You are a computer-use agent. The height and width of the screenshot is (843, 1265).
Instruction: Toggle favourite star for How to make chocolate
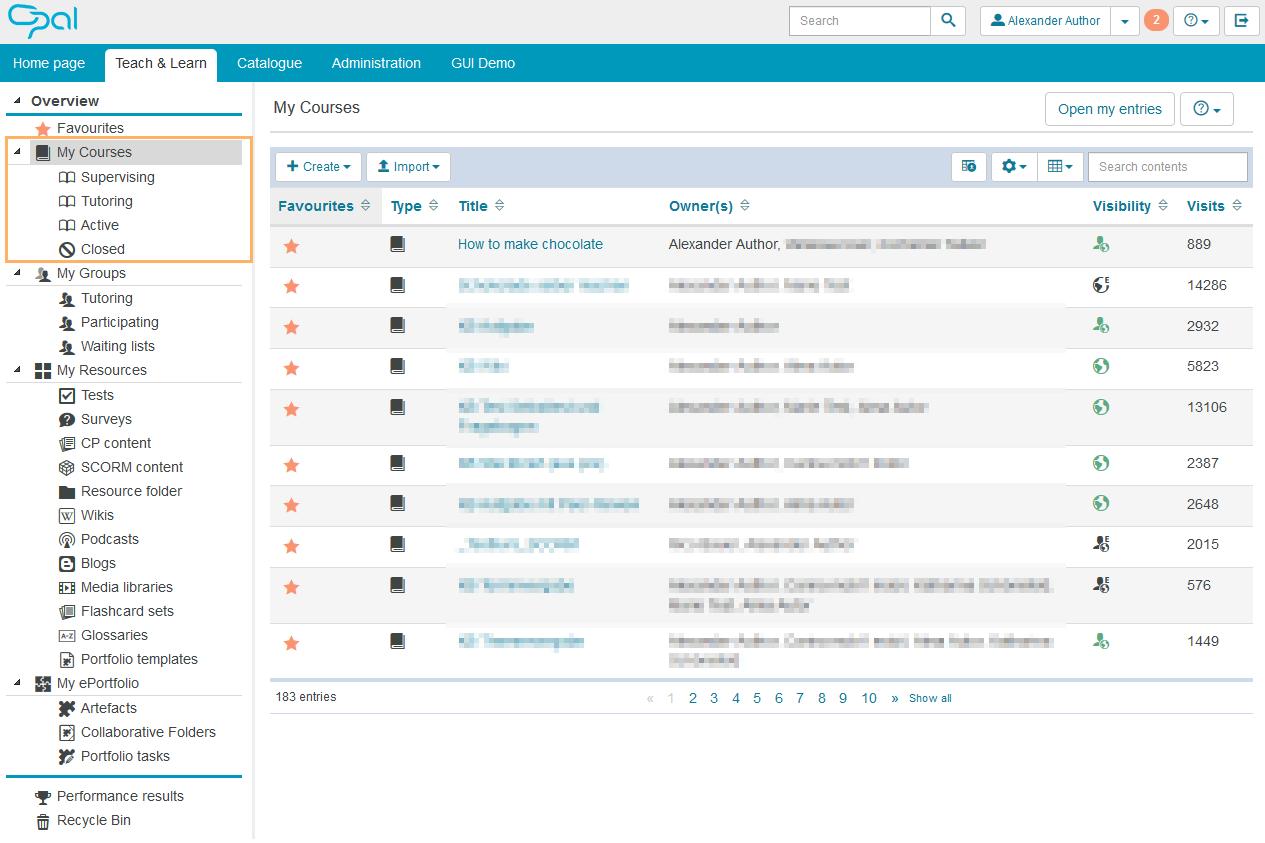[291, 246]
